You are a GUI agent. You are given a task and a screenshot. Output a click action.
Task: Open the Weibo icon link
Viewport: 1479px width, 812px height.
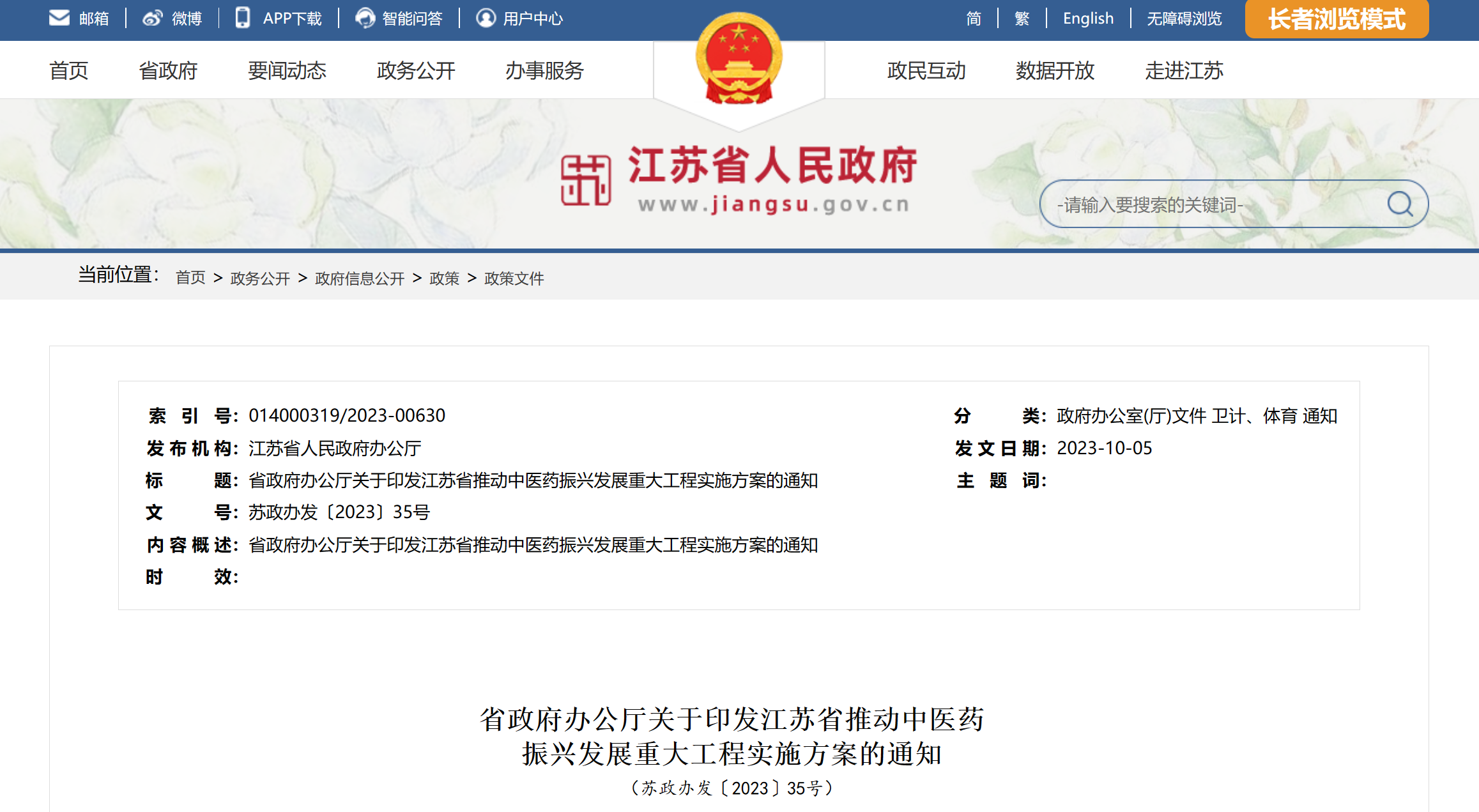(152, 18)
